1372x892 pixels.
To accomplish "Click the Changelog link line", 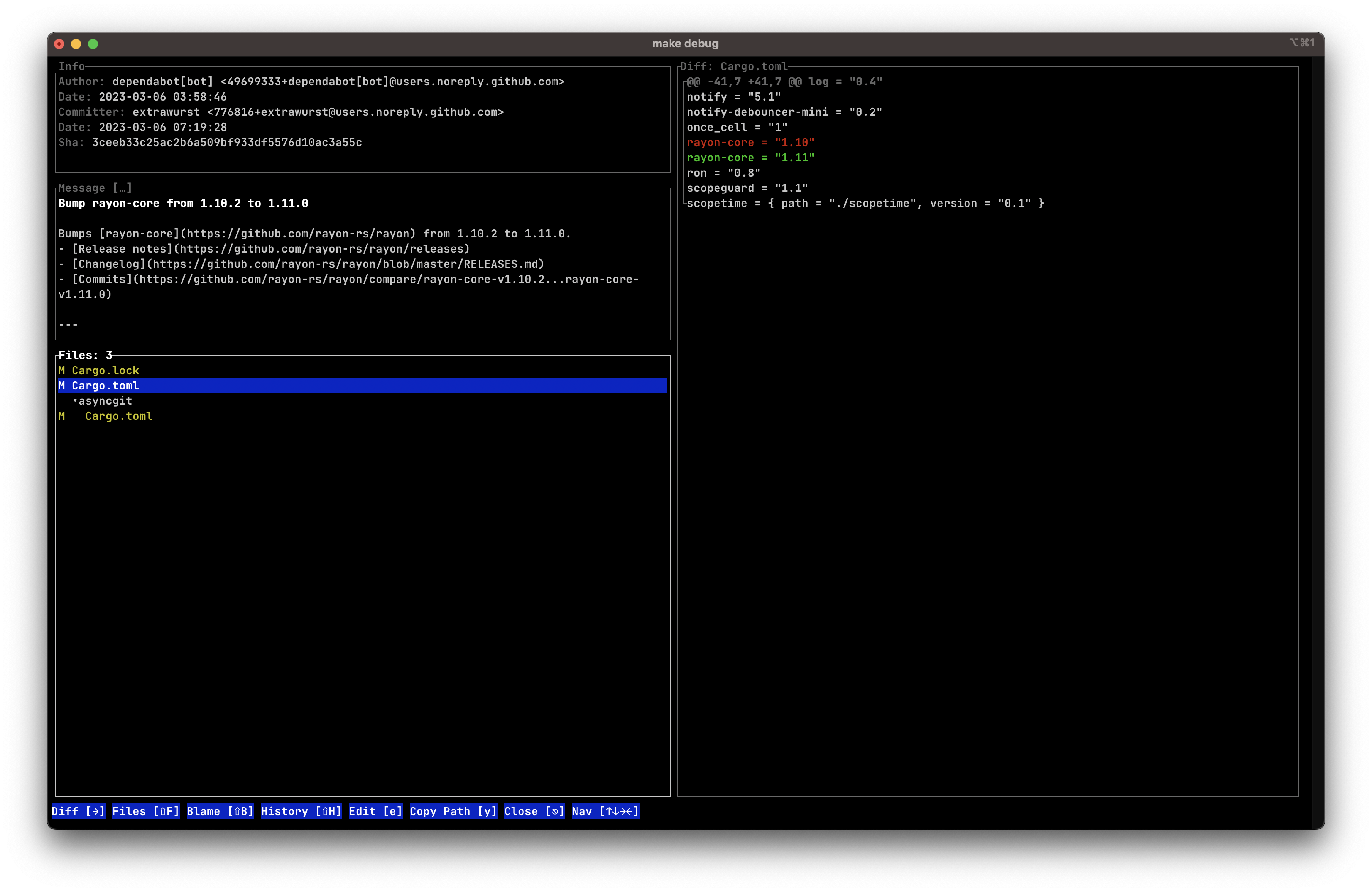I will click(301, 264).
